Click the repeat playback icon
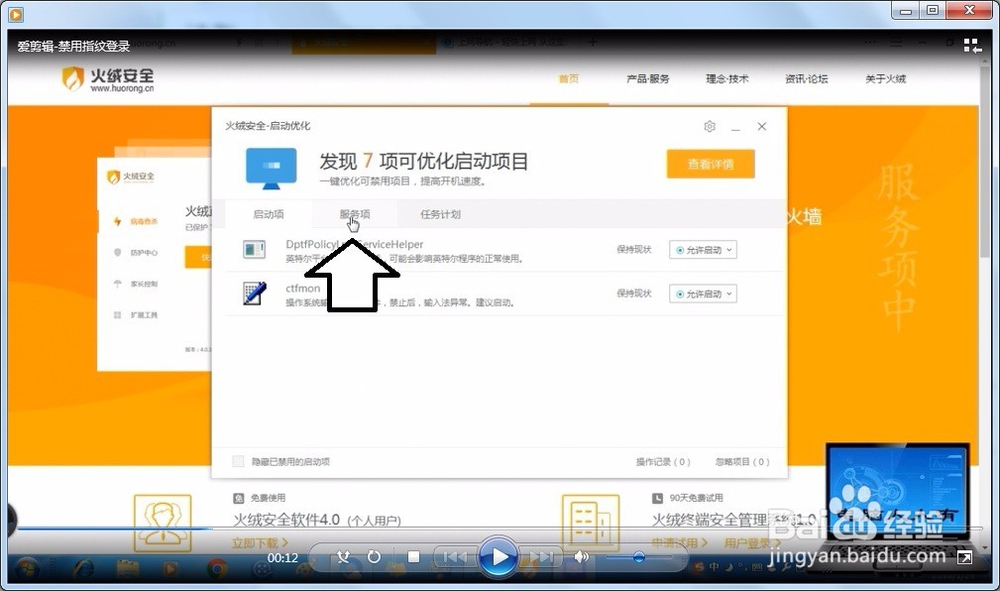This screenshot has width=1000, height=591. (x=372, y=558)
